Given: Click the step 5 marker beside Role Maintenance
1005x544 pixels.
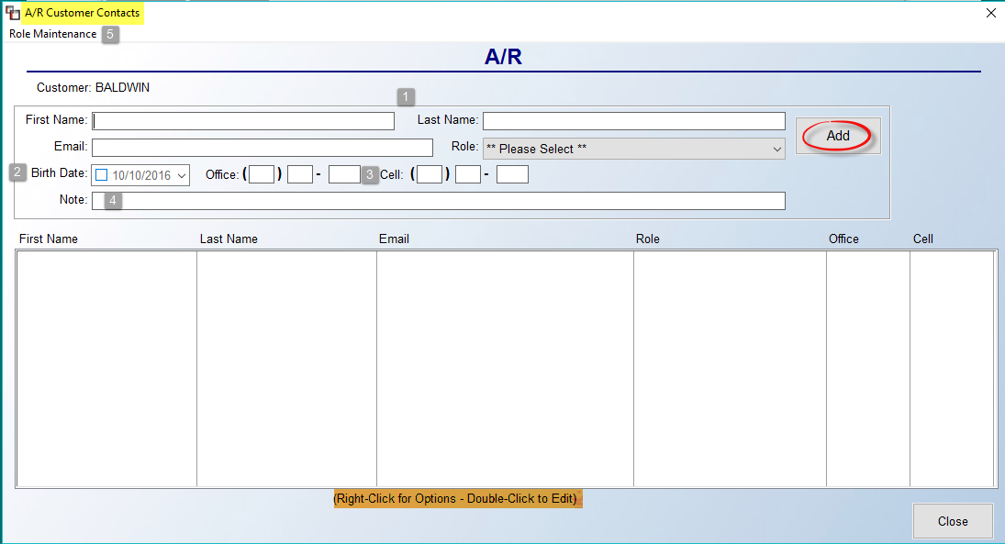Looking at the screenshot, I should pyautogui.click(x=110, y=34).
